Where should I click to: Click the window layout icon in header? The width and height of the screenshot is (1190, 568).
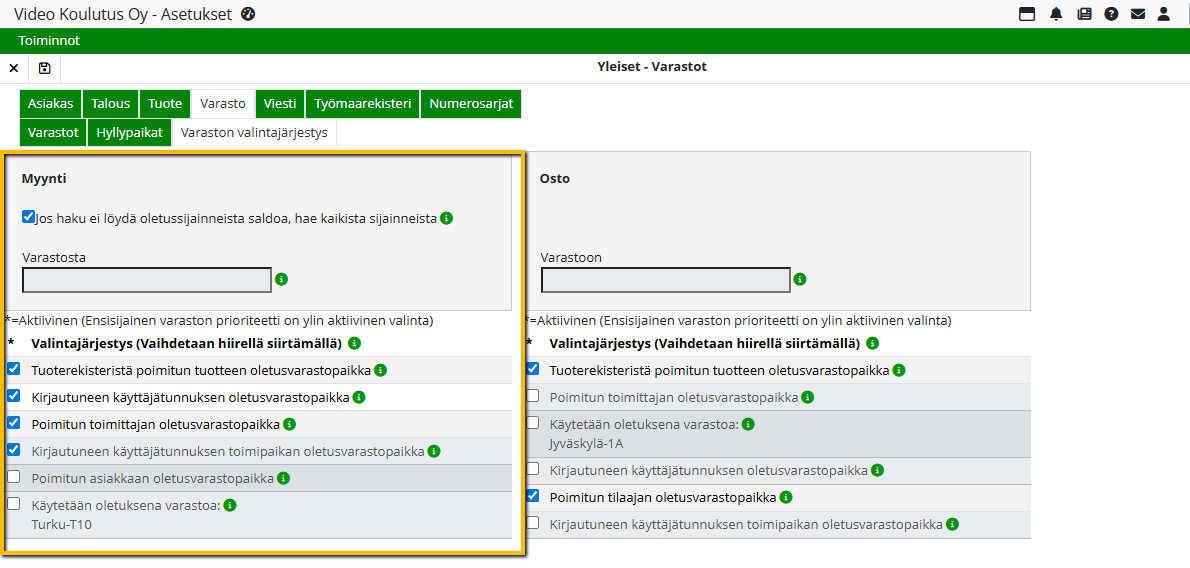pyautogui.click(x=1026, y=14)
